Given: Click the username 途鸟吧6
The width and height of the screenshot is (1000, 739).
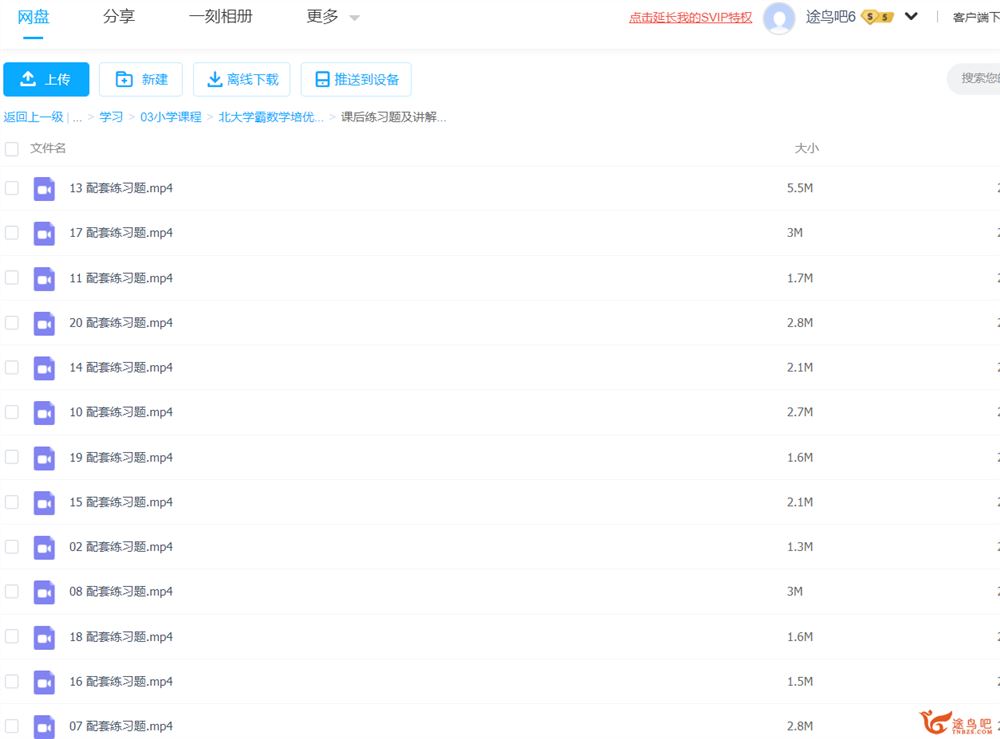Looking at the screenshot, I should (x=830, y=17).
